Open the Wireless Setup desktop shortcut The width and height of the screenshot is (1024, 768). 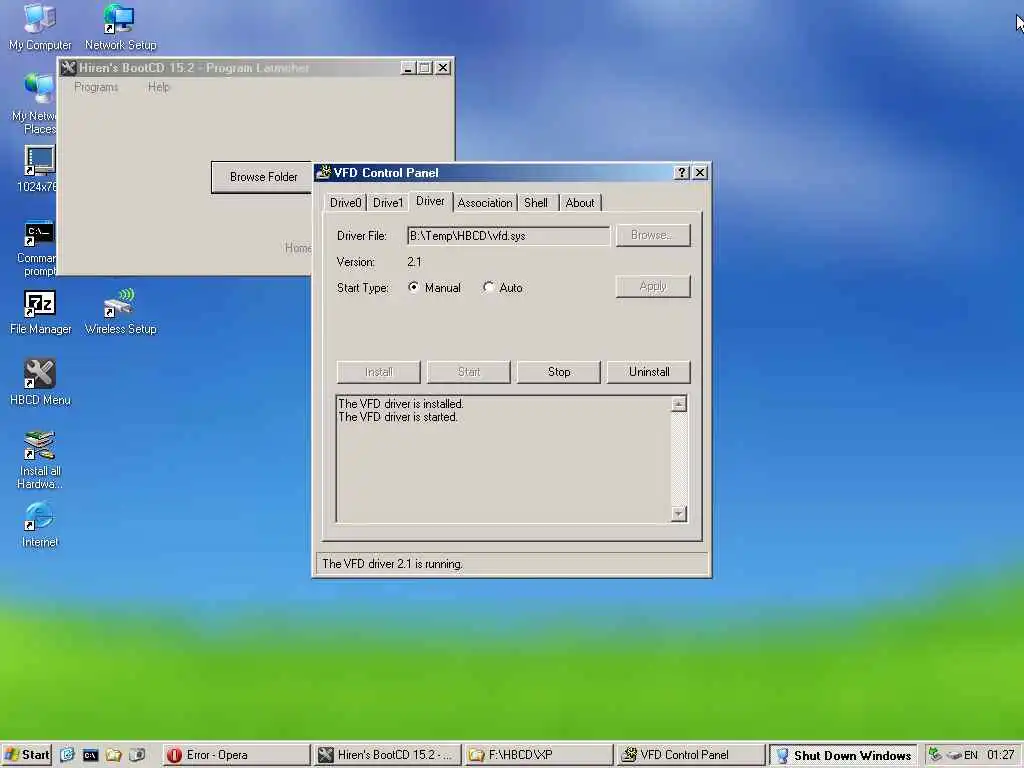tap(120, 312)
